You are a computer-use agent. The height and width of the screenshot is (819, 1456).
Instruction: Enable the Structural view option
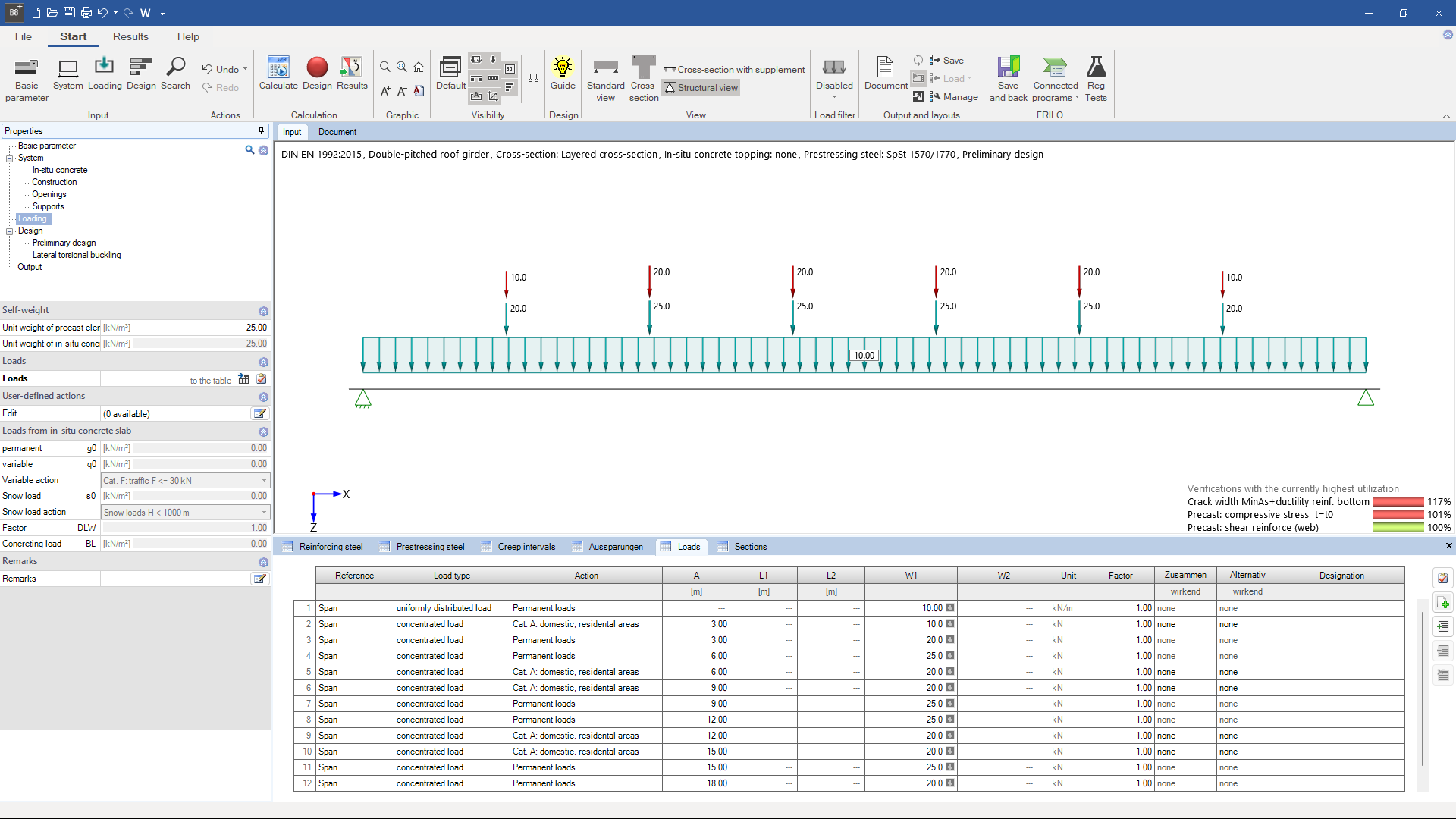coord(700,87)
